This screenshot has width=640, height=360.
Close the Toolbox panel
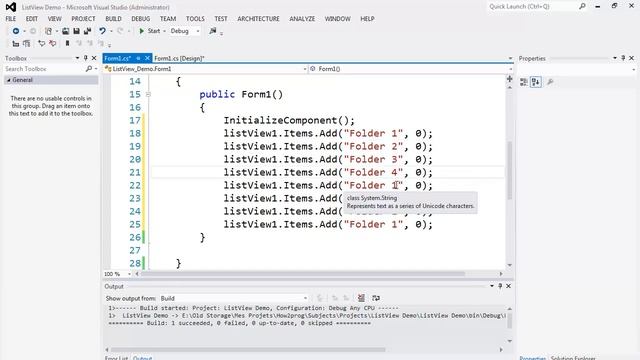(x=94, y=58)
